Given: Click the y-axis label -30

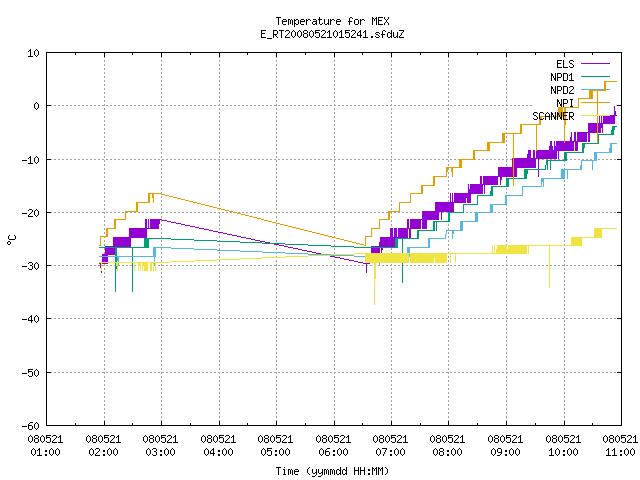Looking at the screenshot, I should (31, 266).
